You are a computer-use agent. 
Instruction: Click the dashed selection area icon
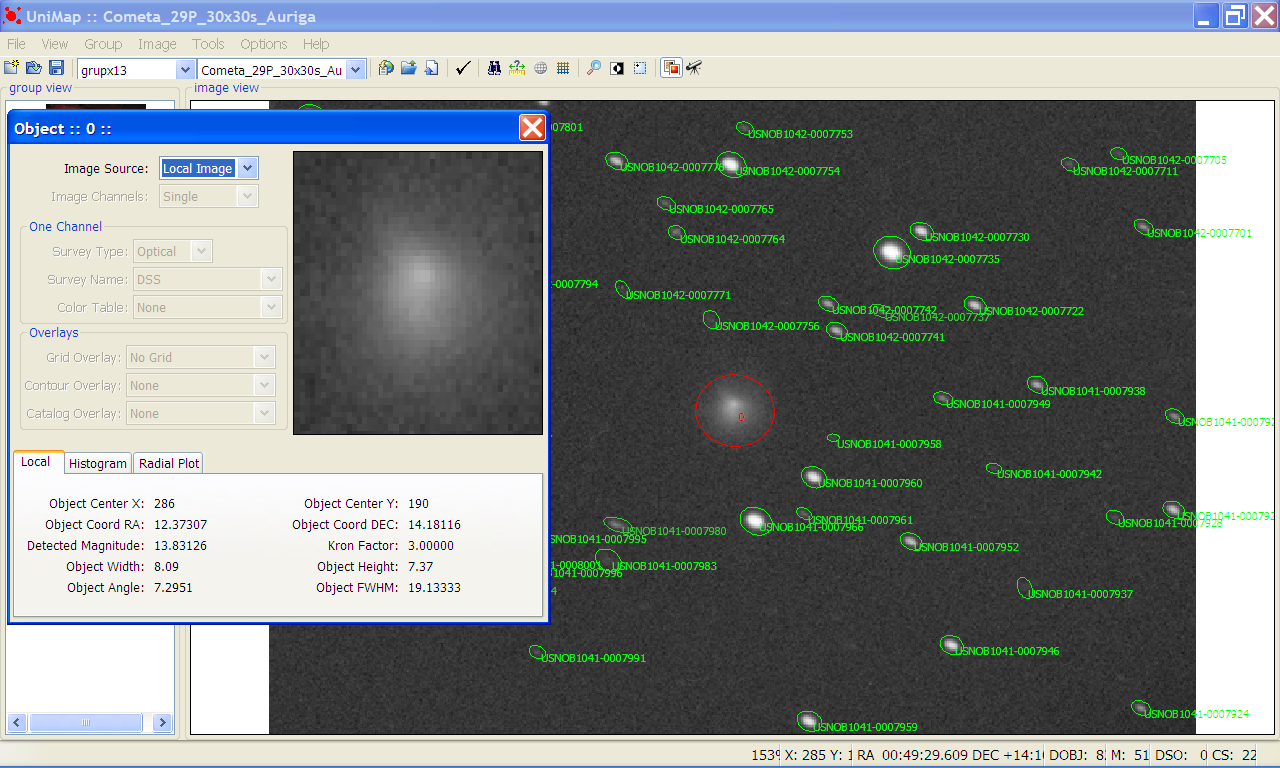(x=640, y=68)
